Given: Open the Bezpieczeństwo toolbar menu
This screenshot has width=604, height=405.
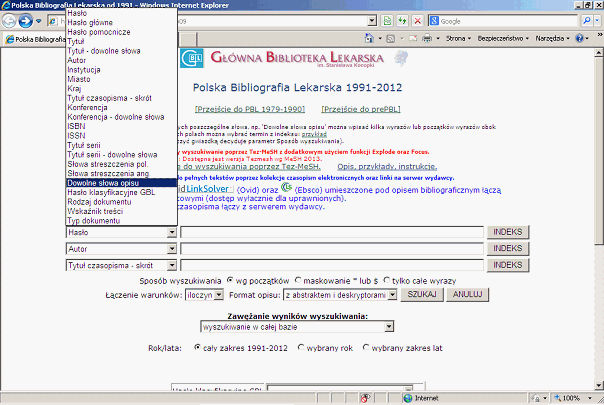Looking at the screenshot, I should (x=503, y=39).
